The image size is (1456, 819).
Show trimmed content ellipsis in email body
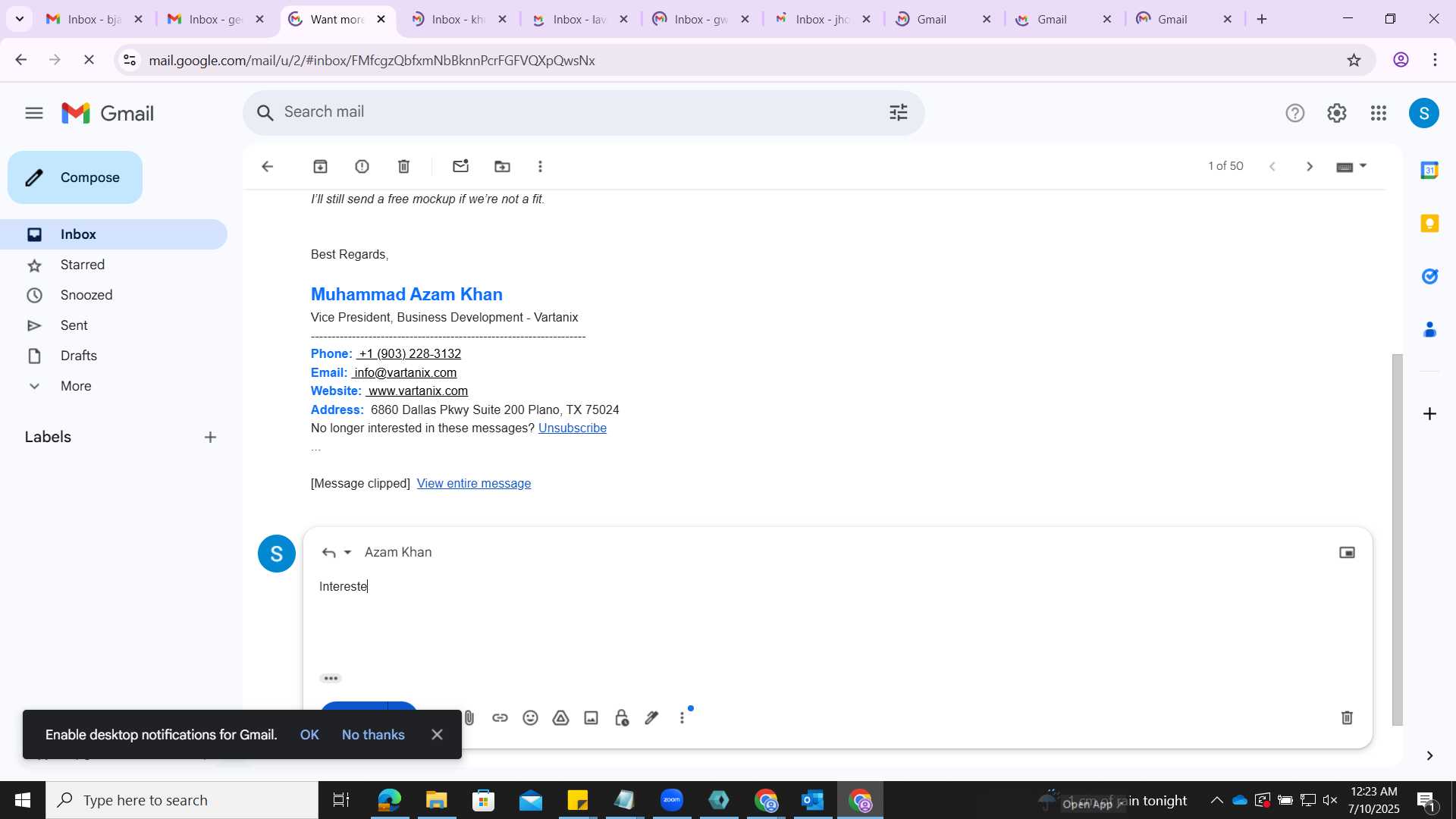[x=315, y=448]
